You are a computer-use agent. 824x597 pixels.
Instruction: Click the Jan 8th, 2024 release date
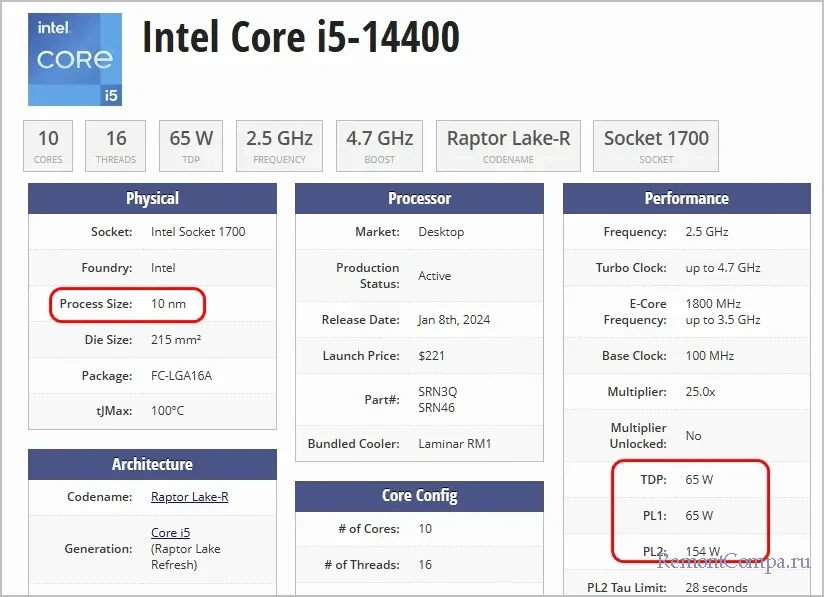pos(454,320)
